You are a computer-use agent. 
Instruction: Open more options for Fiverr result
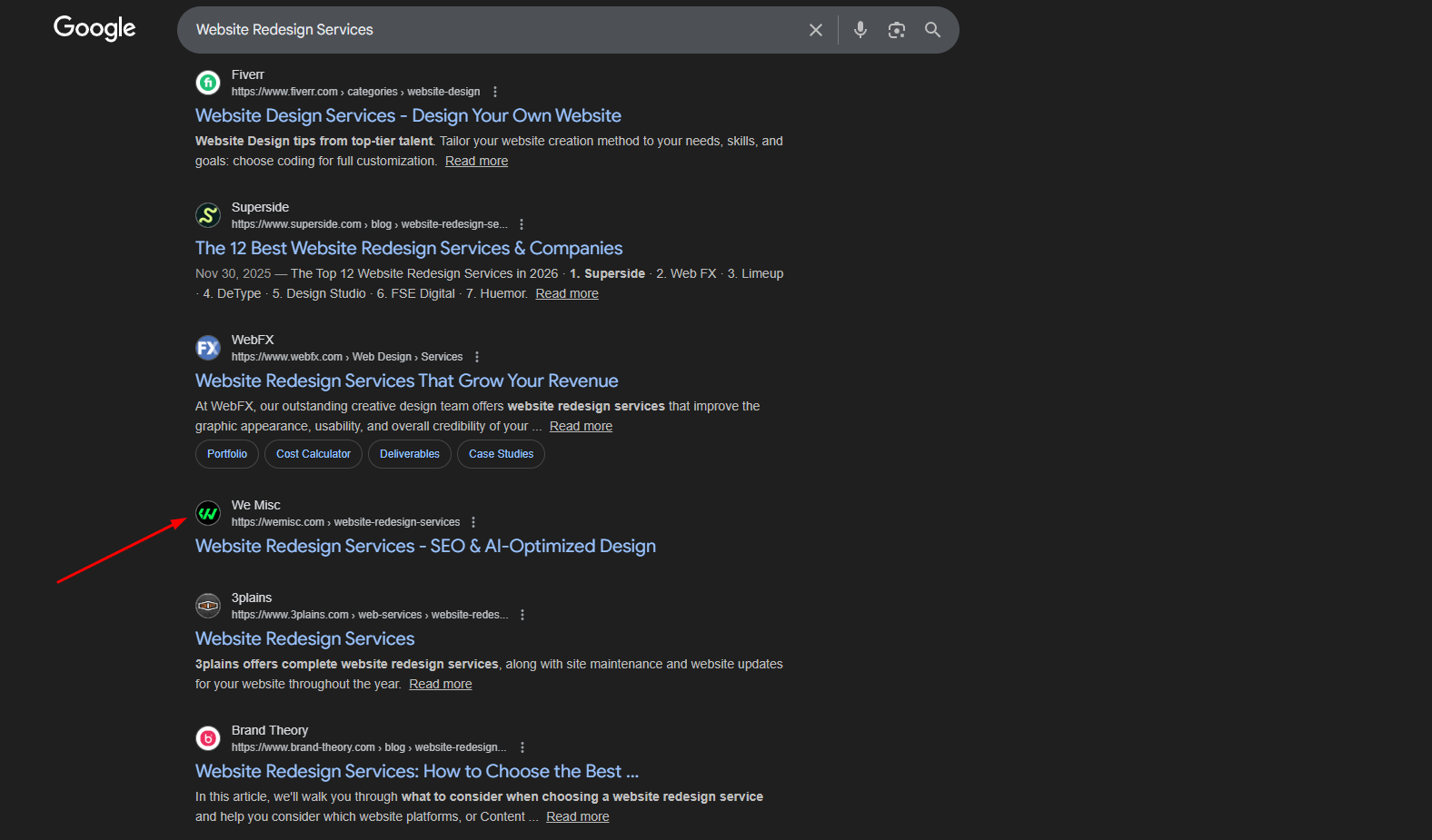(495, 92)
